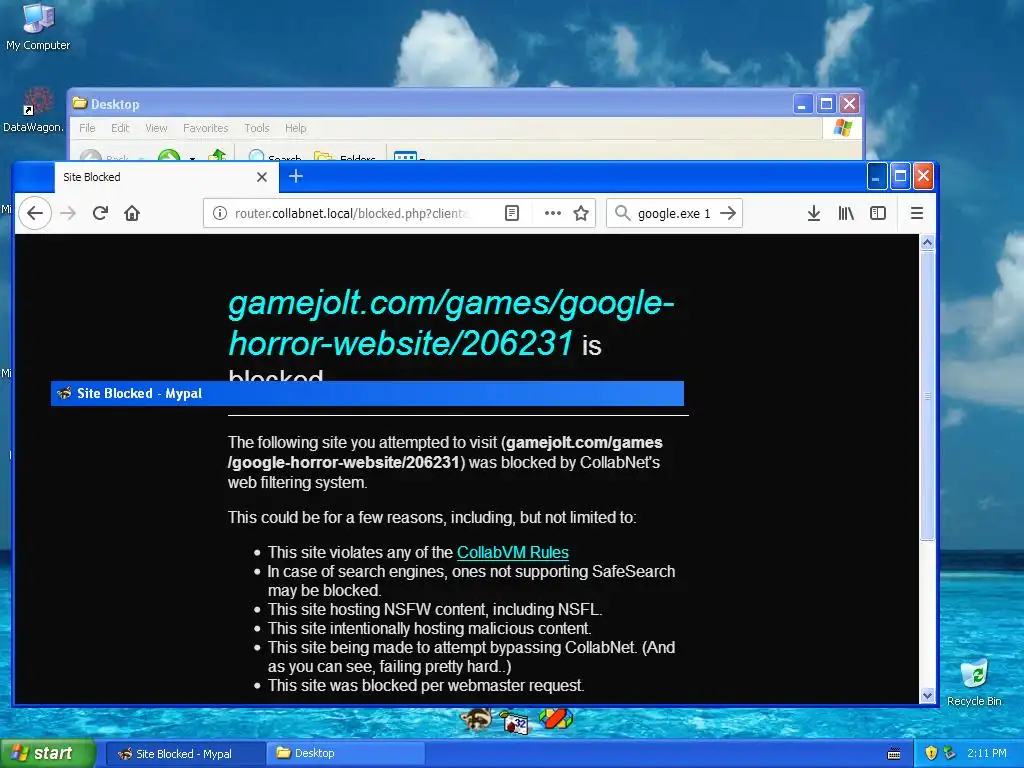
Task: Minimize the Mypal browser window
Action: click(876, 176)
